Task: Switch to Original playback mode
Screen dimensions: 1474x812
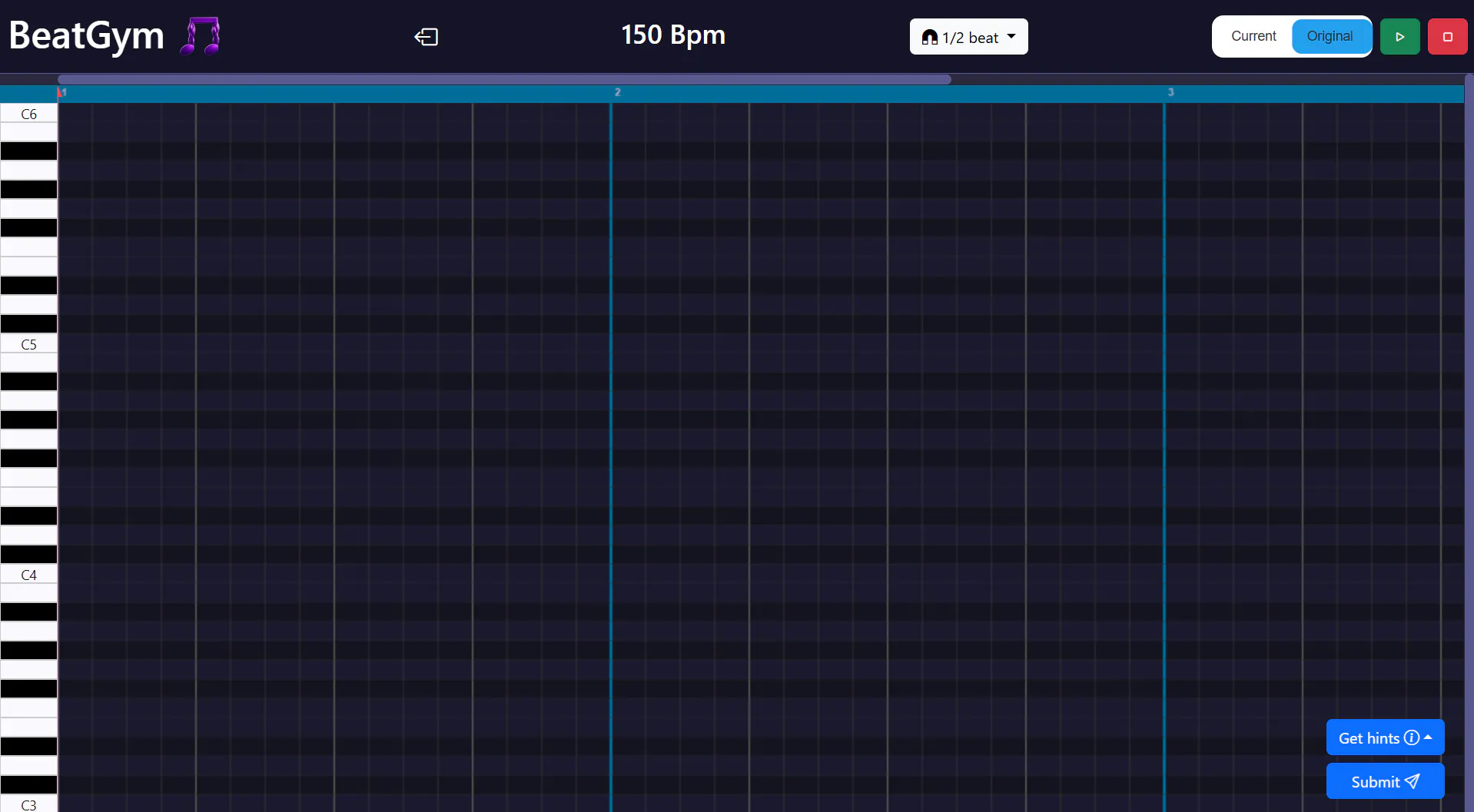Action: (1330, 36)
